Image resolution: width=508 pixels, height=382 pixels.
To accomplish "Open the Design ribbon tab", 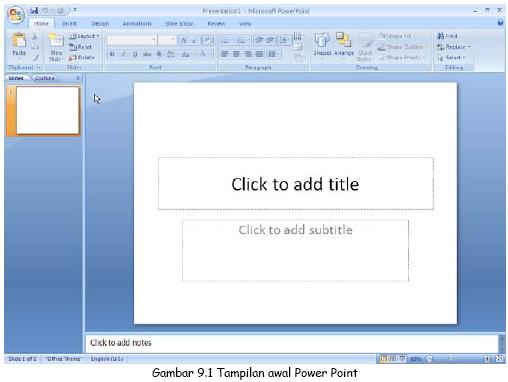I will pyautogui.click(x=100, y=24).
